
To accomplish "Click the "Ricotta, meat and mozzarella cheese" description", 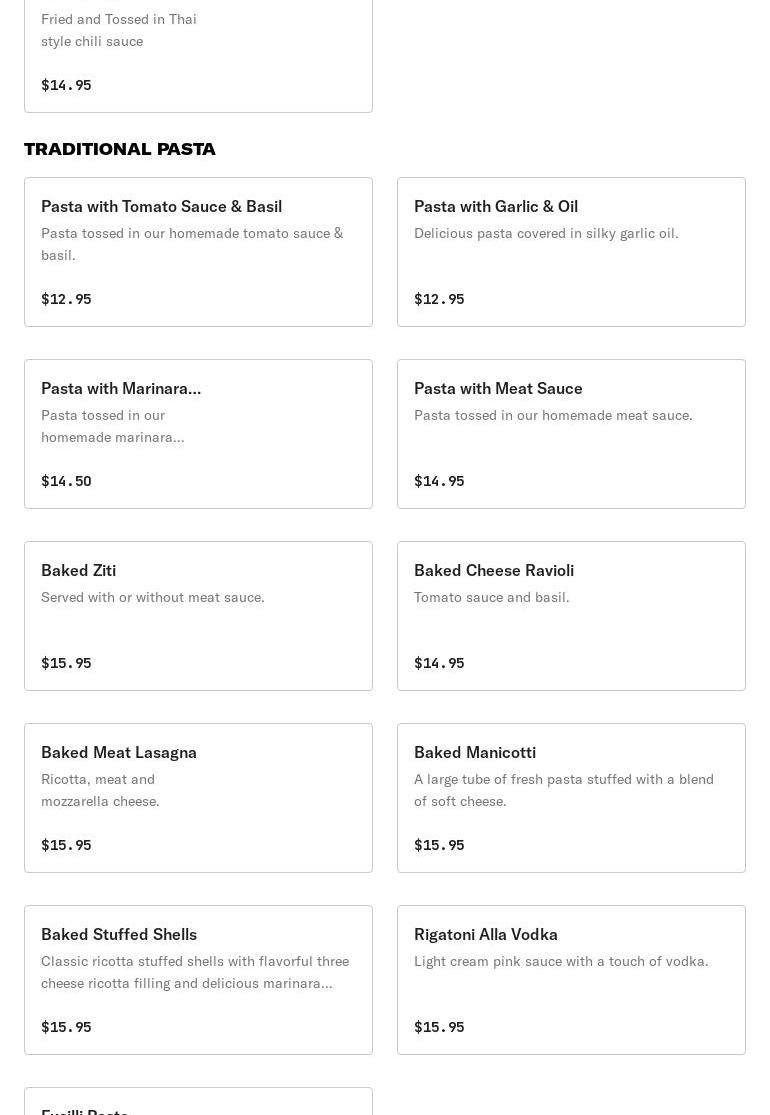I will (100, 790).
